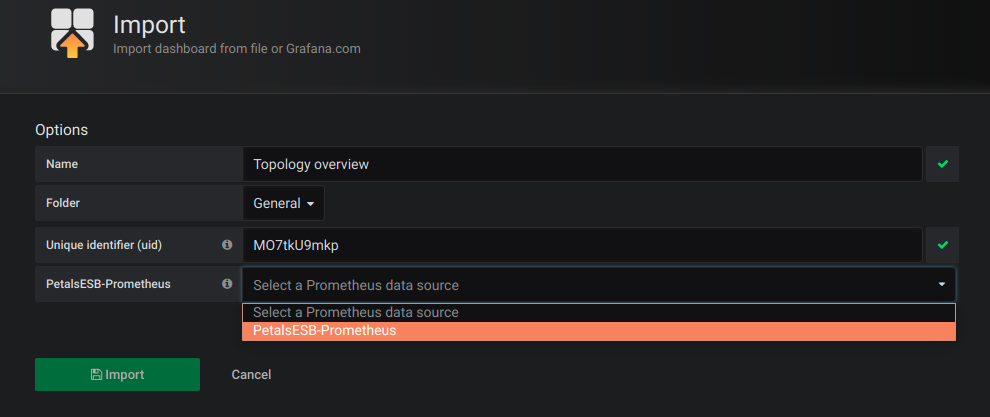Click the Name label
Screen dimensions: 990x417
click(x=62, y=164)
